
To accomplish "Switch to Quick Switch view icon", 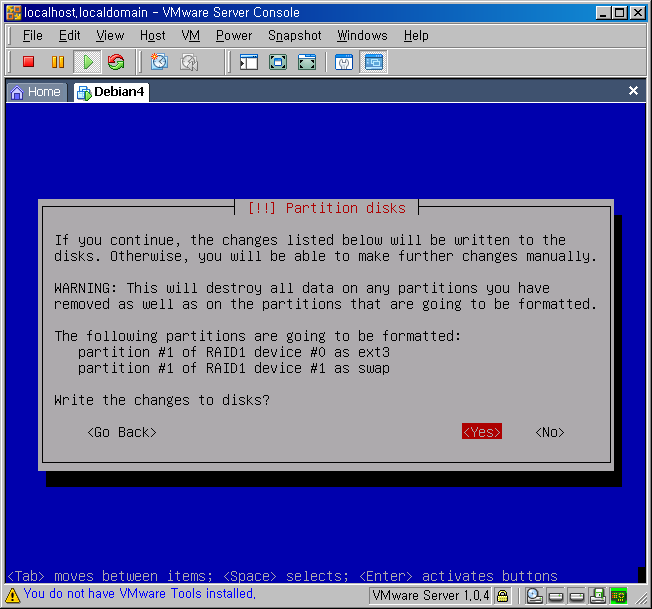I will click(307, 62).
